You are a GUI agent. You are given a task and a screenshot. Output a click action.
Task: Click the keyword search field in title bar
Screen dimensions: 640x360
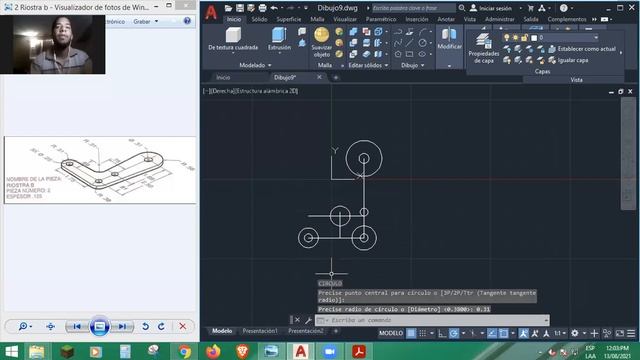414,8
